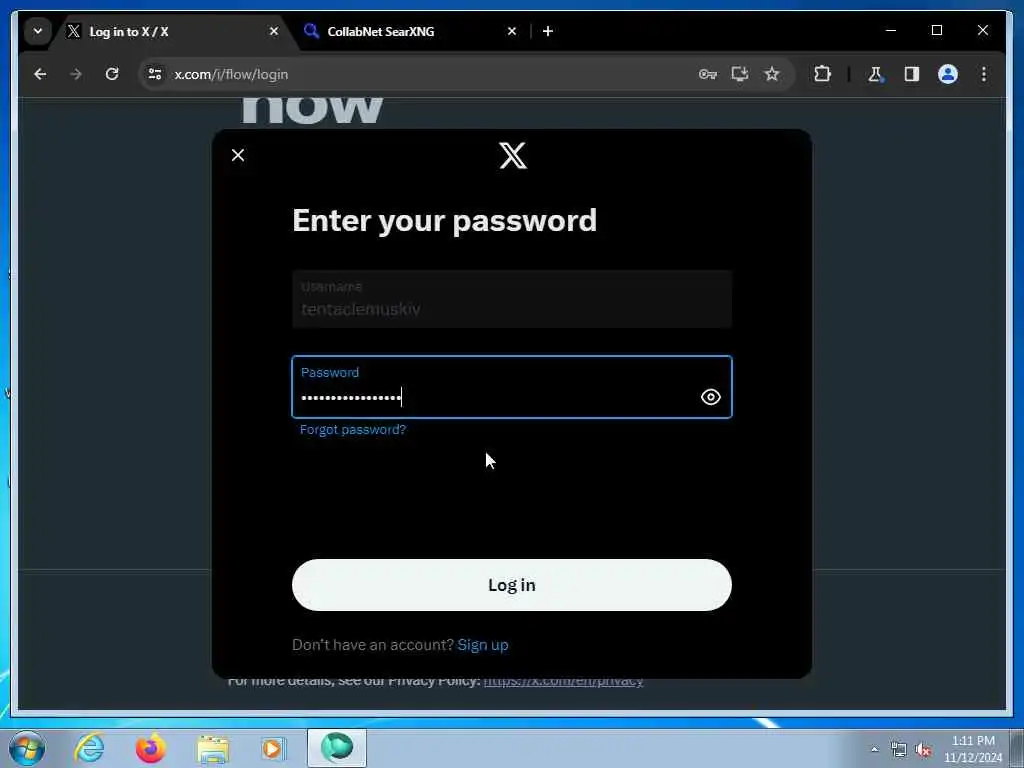Show hidden system tray icons
Screen dimensions: 1024x768
[x=874, y=750]
